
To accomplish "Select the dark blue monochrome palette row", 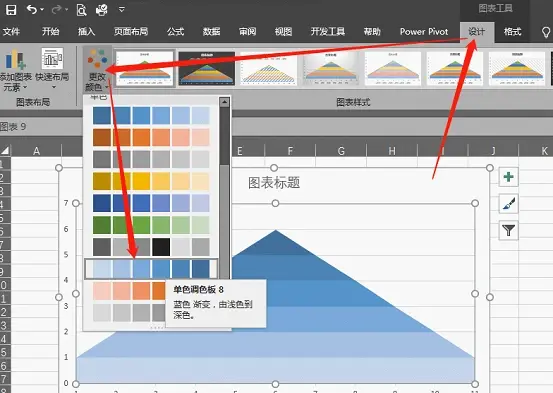I will [151, 203].
